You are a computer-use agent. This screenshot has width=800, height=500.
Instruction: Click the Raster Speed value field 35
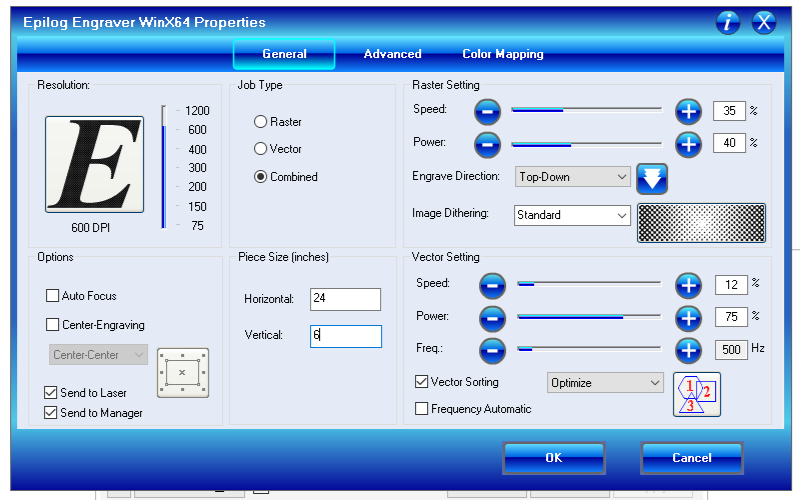[x=729, y=111]
